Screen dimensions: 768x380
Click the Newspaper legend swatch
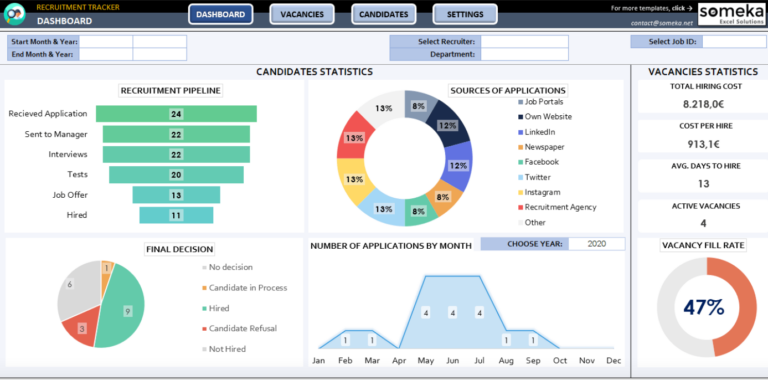(520, 147)
